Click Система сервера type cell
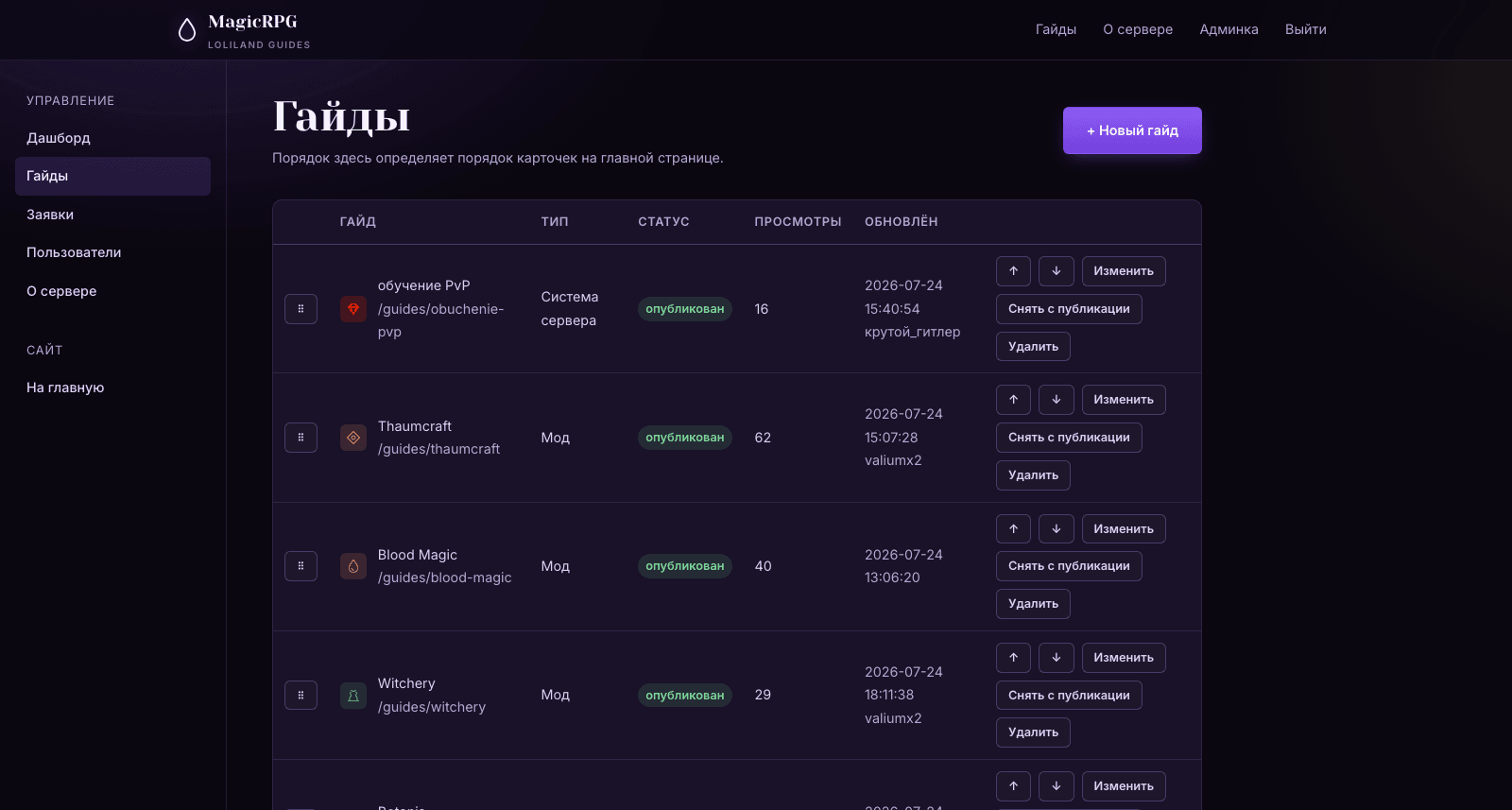This screenshot has height=810, width=1512. click(569, 309)
